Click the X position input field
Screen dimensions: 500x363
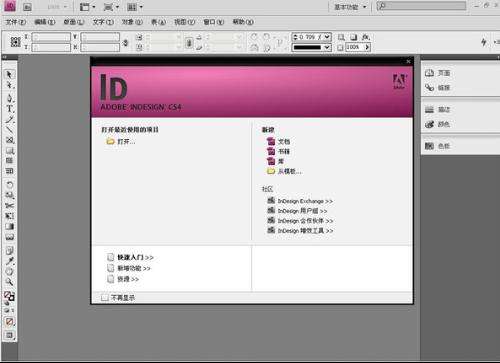pyautogui.click(x=51, y=37)
